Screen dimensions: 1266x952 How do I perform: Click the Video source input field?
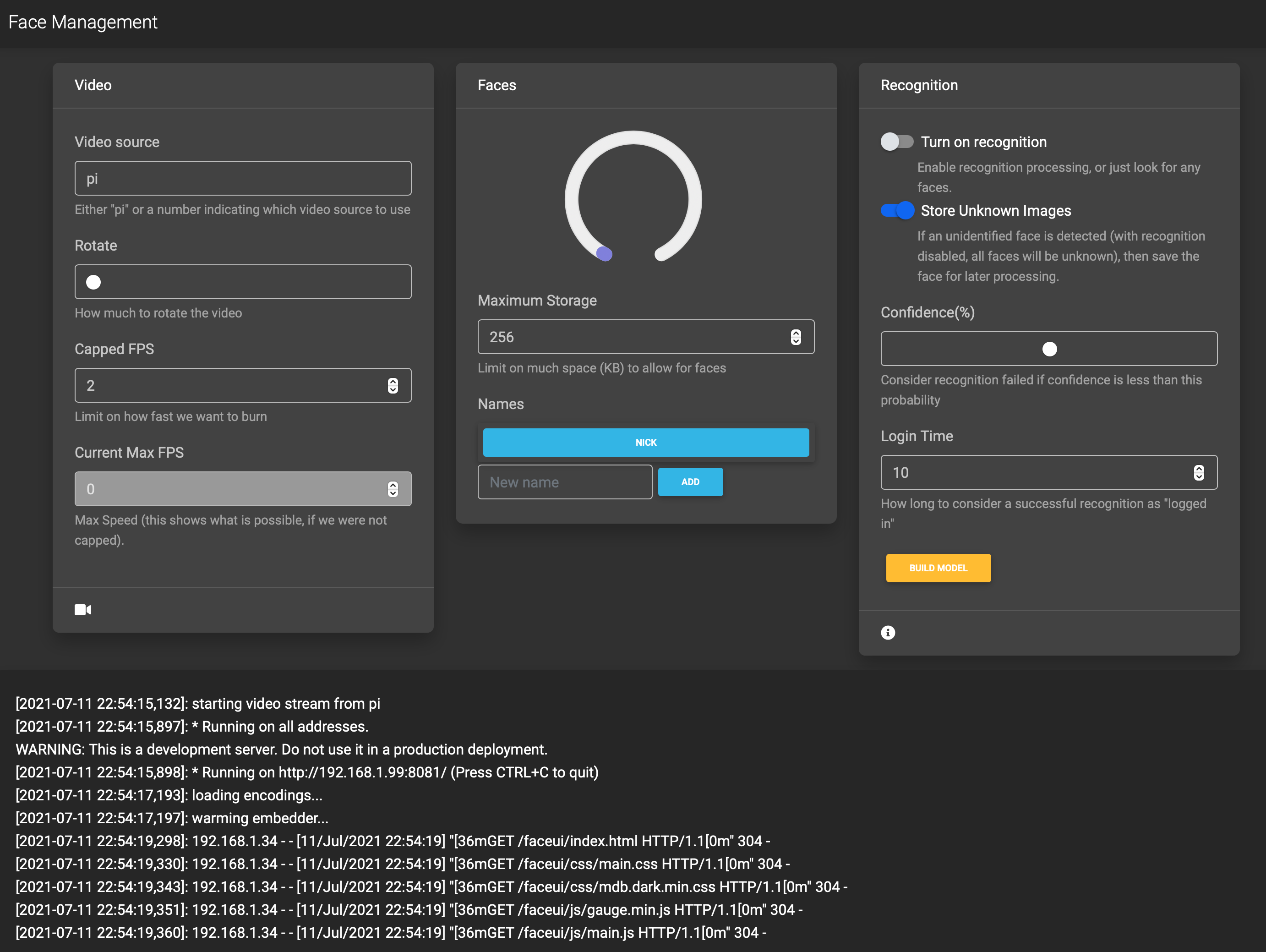pyautogui.click(x=243, y=179)
